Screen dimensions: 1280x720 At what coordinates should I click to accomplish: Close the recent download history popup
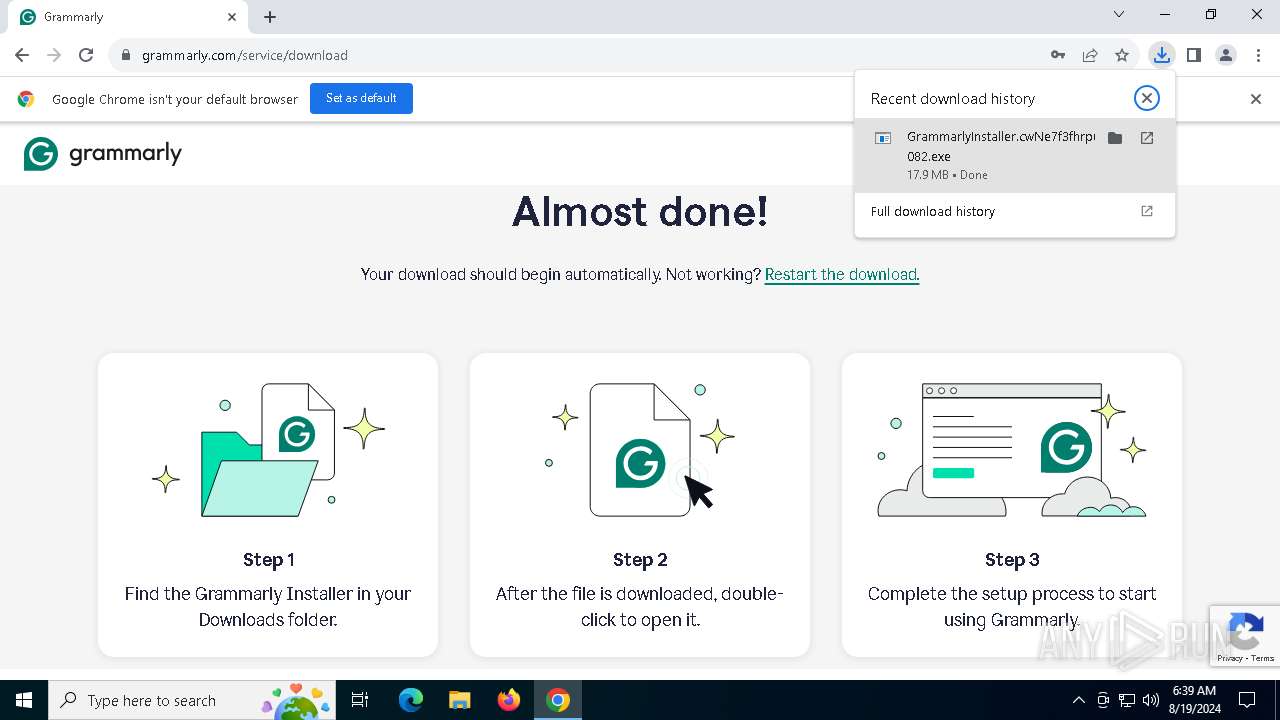(x=1147, y=98)
